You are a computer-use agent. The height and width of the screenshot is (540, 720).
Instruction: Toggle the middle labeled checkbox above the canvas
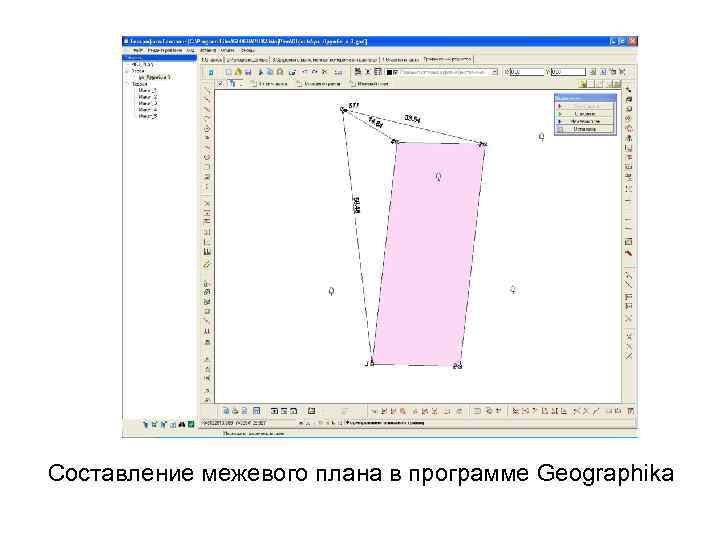click(299, 84)
